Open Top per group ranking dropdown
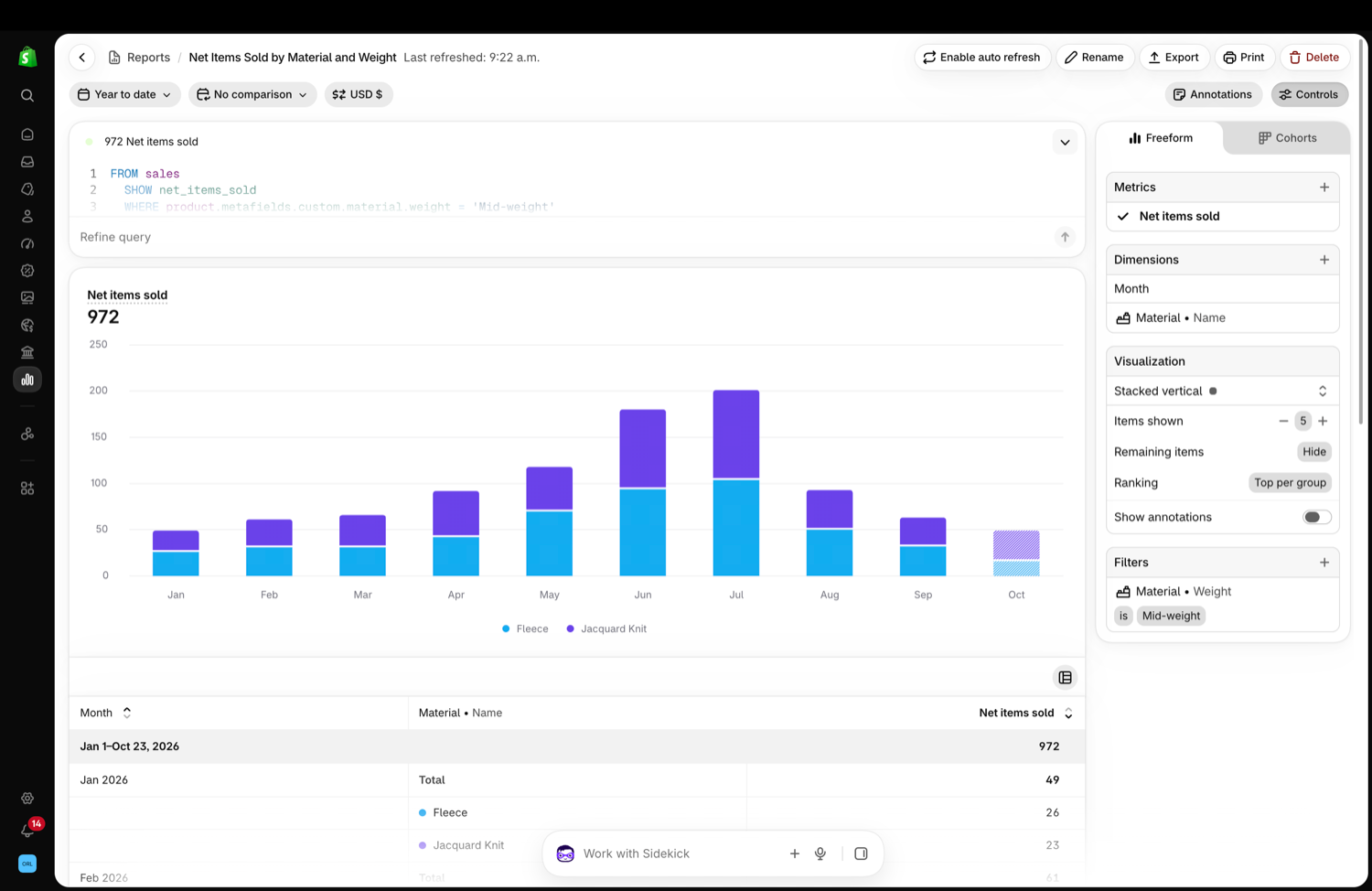The image size is (1372, 891). 1290,483
